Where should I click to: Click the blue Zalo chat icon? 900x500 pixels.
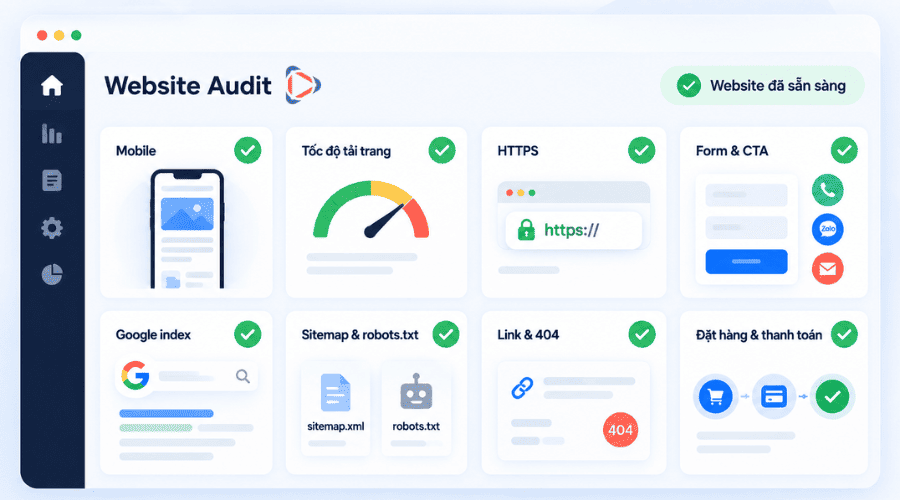(x=827, y=229)
